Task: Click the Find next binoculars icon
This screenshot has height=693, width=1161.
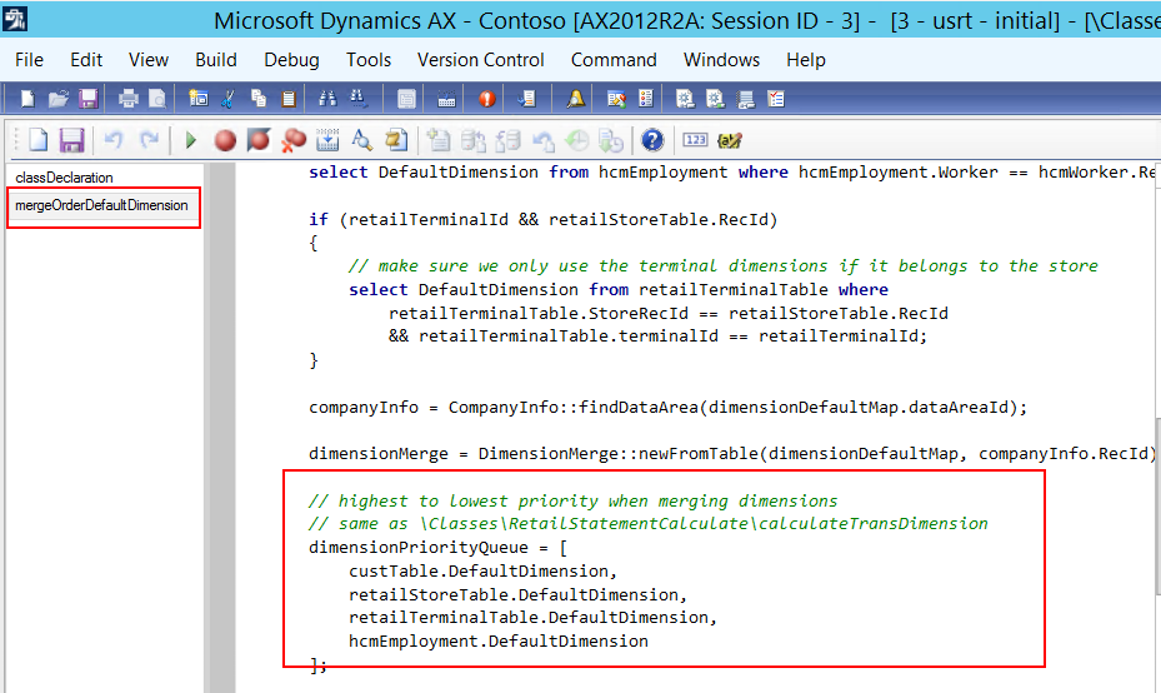Action: (358, 98)
